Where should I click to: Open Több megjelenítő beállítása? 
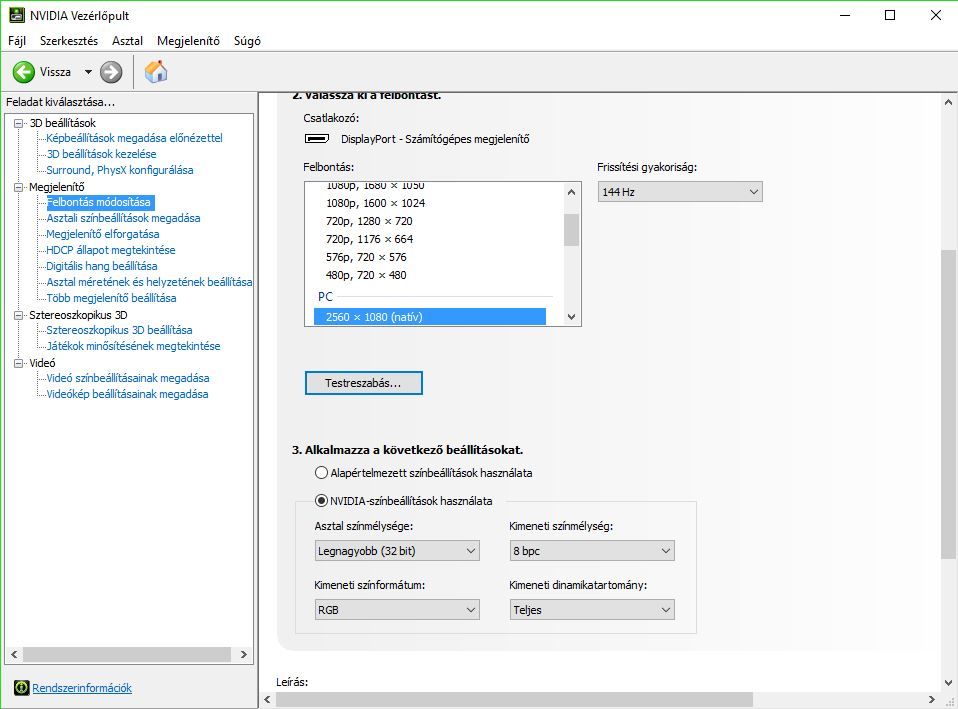click(111, 298)
